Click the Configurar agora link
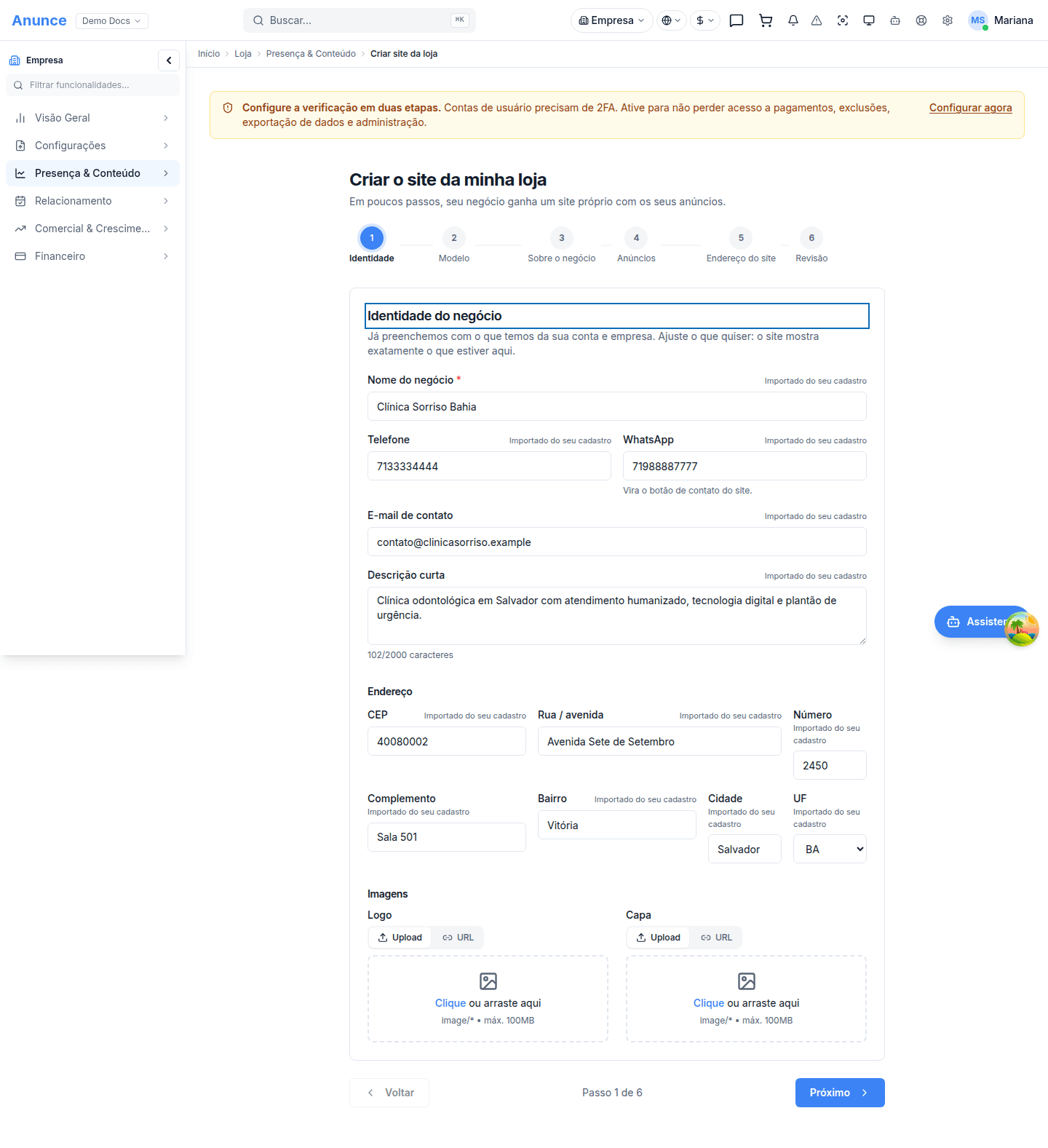Image resolution: width=1048 pixels, height=1148 pixels. click(x=971, y=108)
